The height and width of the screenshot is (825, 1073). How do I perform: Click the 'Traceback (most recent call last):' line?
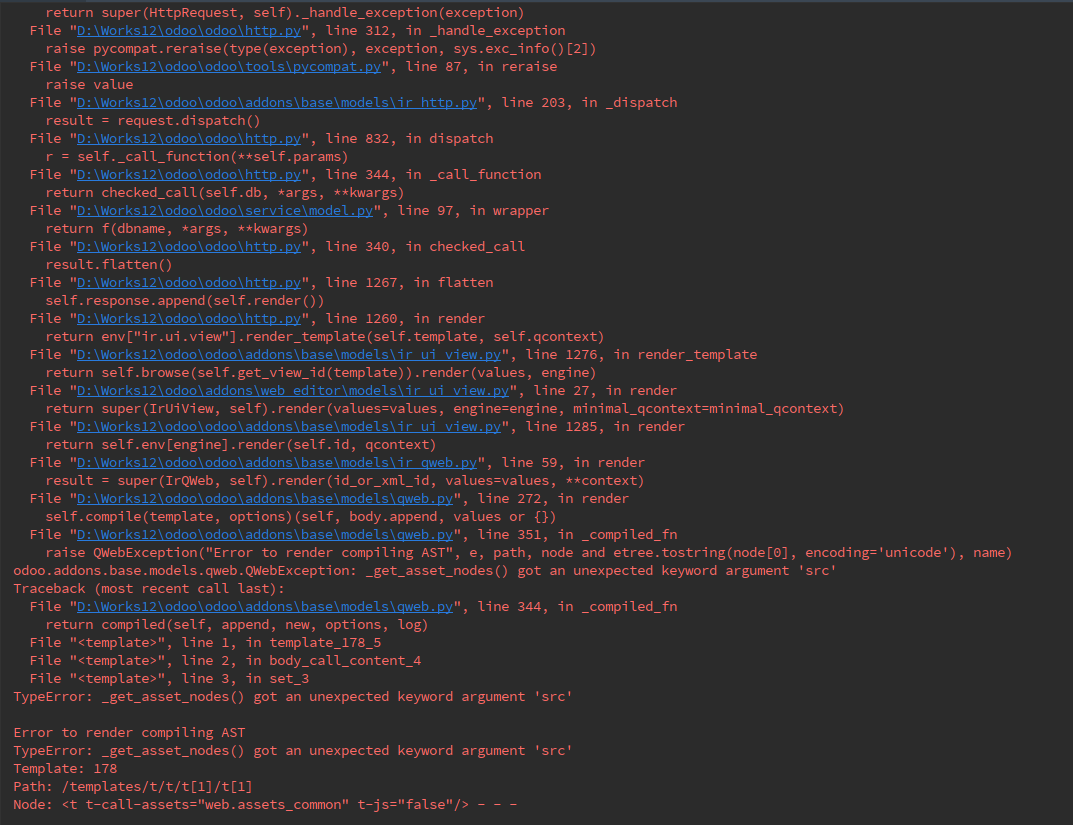(x=148, y=589)
